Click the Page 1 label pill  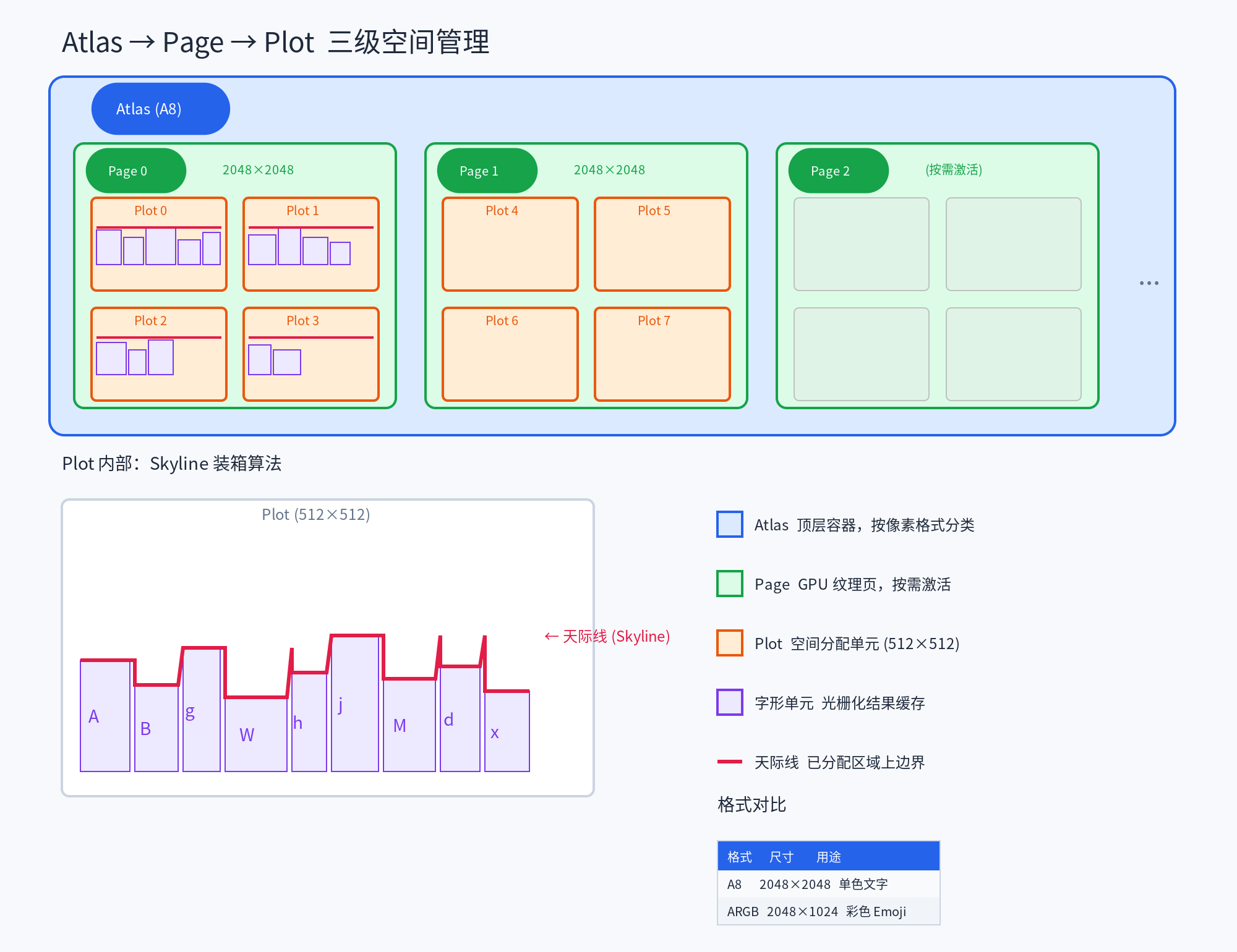487,171
